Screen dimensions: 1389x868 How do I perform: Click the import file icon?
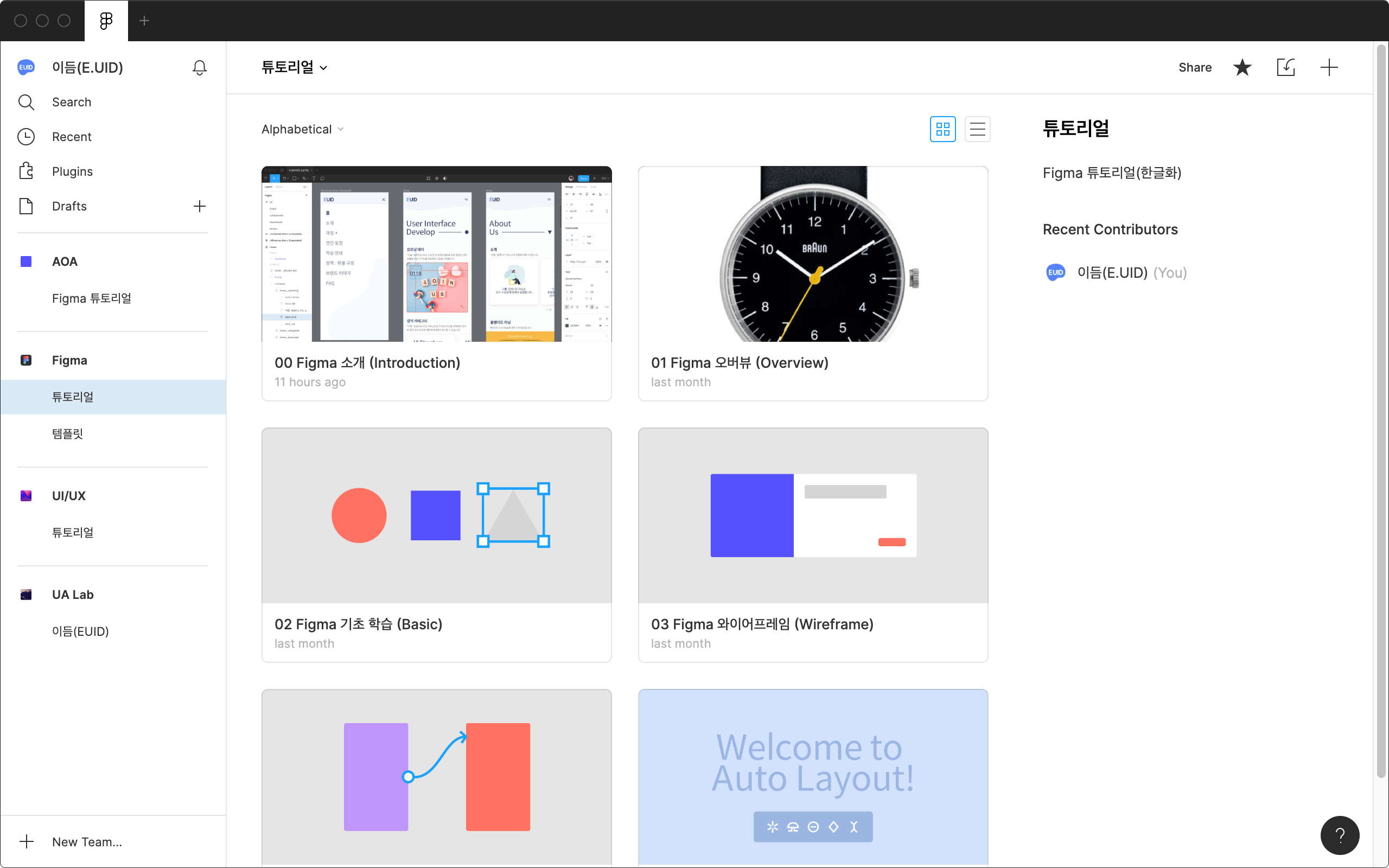tap(1286, 68)
